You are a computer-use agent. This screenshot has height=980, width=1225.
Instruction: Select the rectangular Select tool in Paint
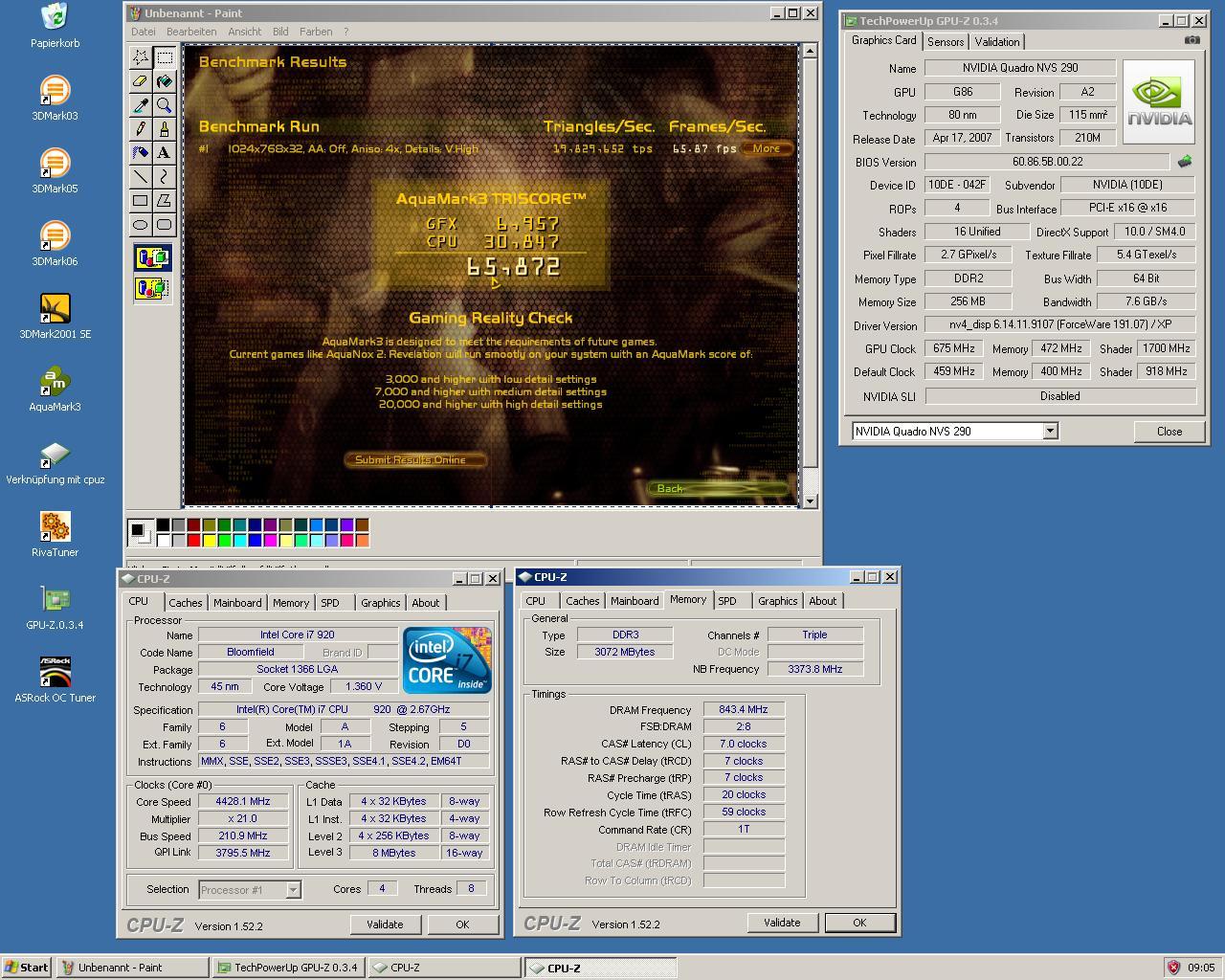pyautogui.click(x=165, y=57)
